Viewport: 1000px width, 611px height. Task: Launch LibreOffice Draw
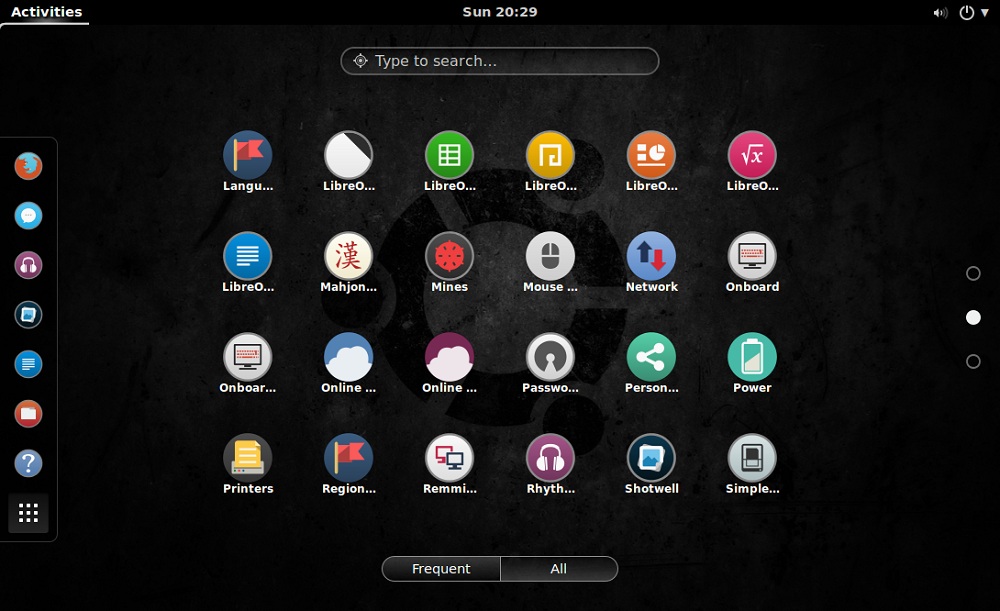(550, 155)
